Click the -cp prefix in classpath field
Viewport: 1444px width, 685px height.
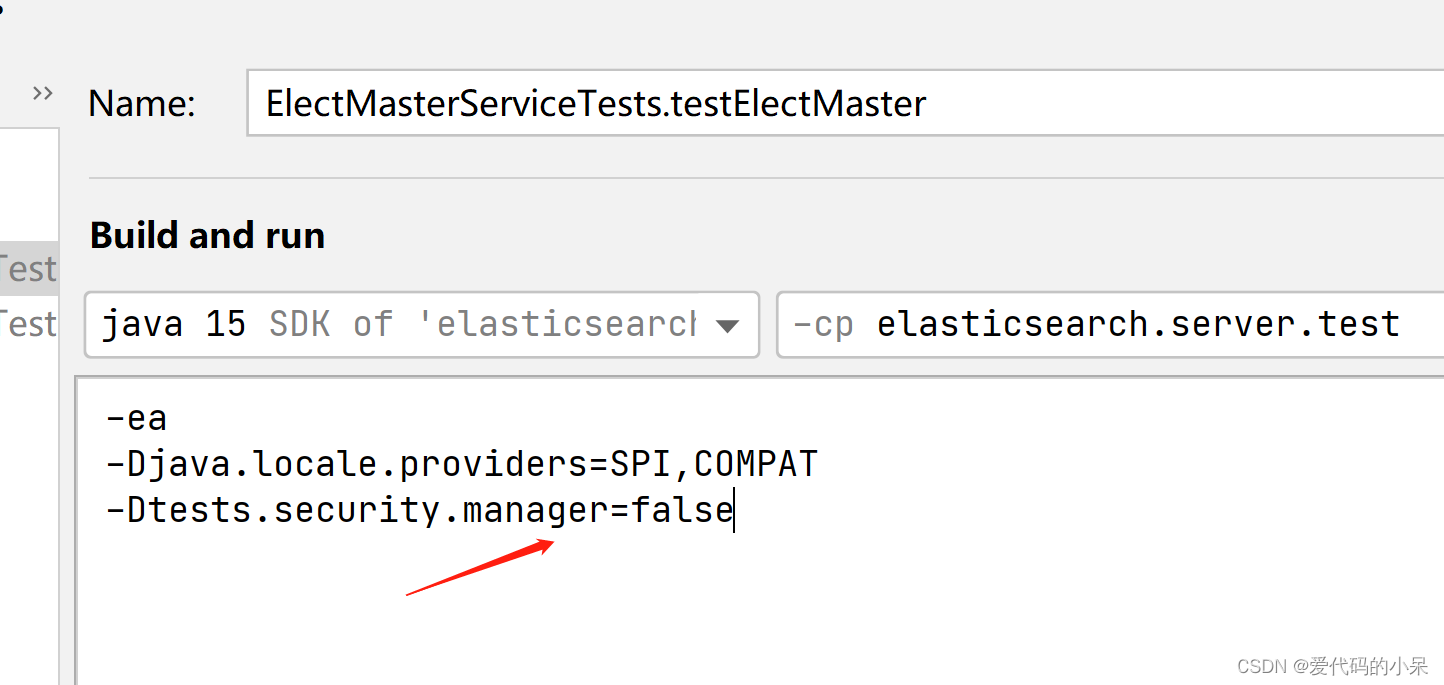[x=823, y=325]
